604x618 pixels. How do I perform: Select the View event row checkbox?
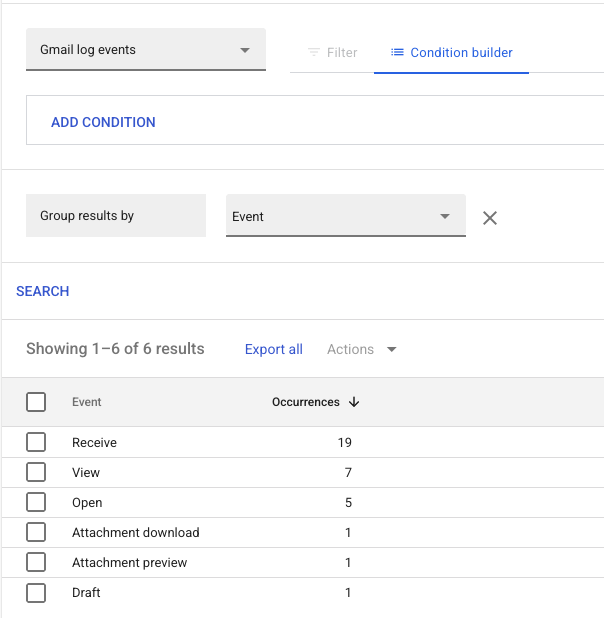point(36,472)
